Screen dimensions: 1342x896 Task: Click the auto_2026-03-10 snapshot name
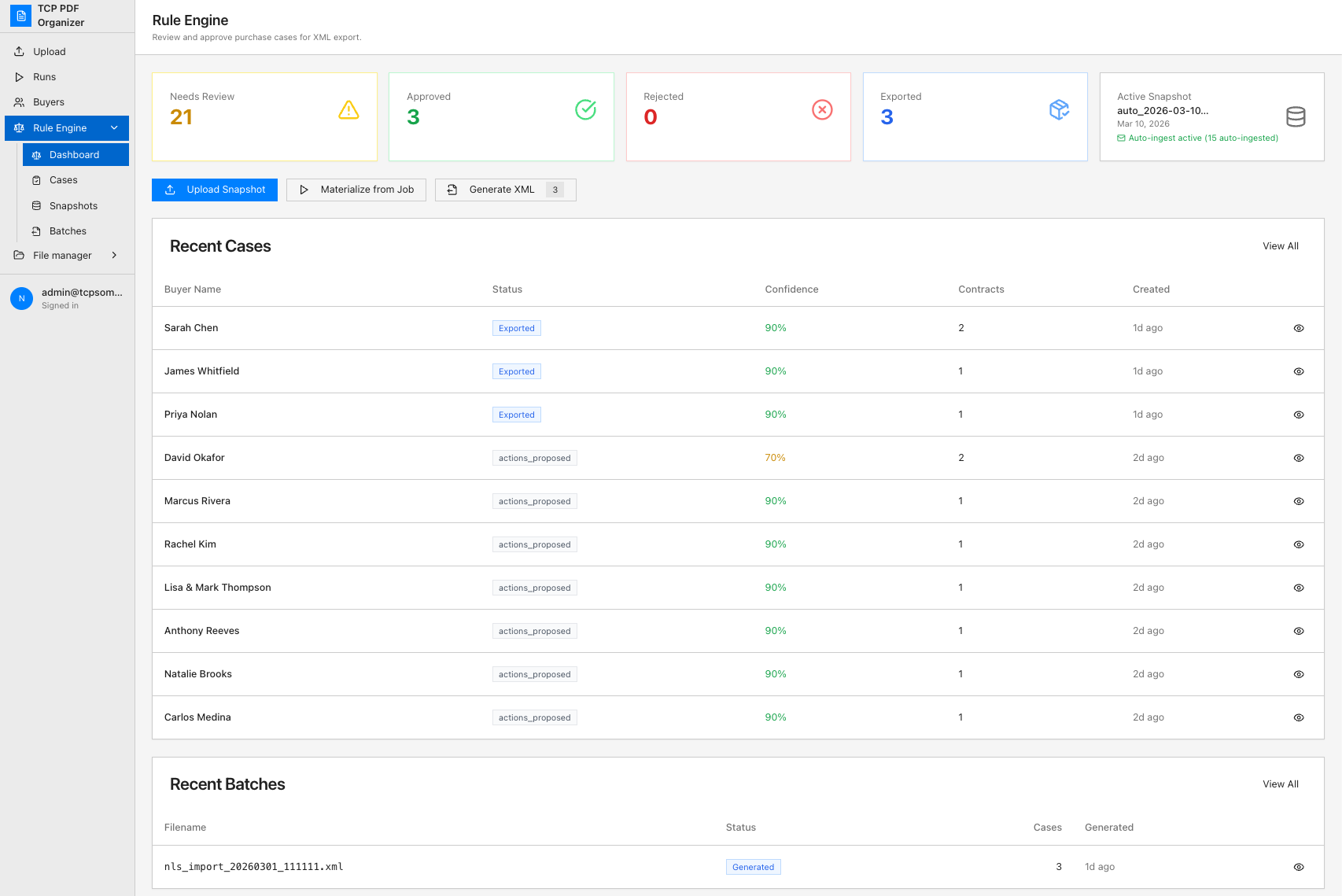point(1163,111)
